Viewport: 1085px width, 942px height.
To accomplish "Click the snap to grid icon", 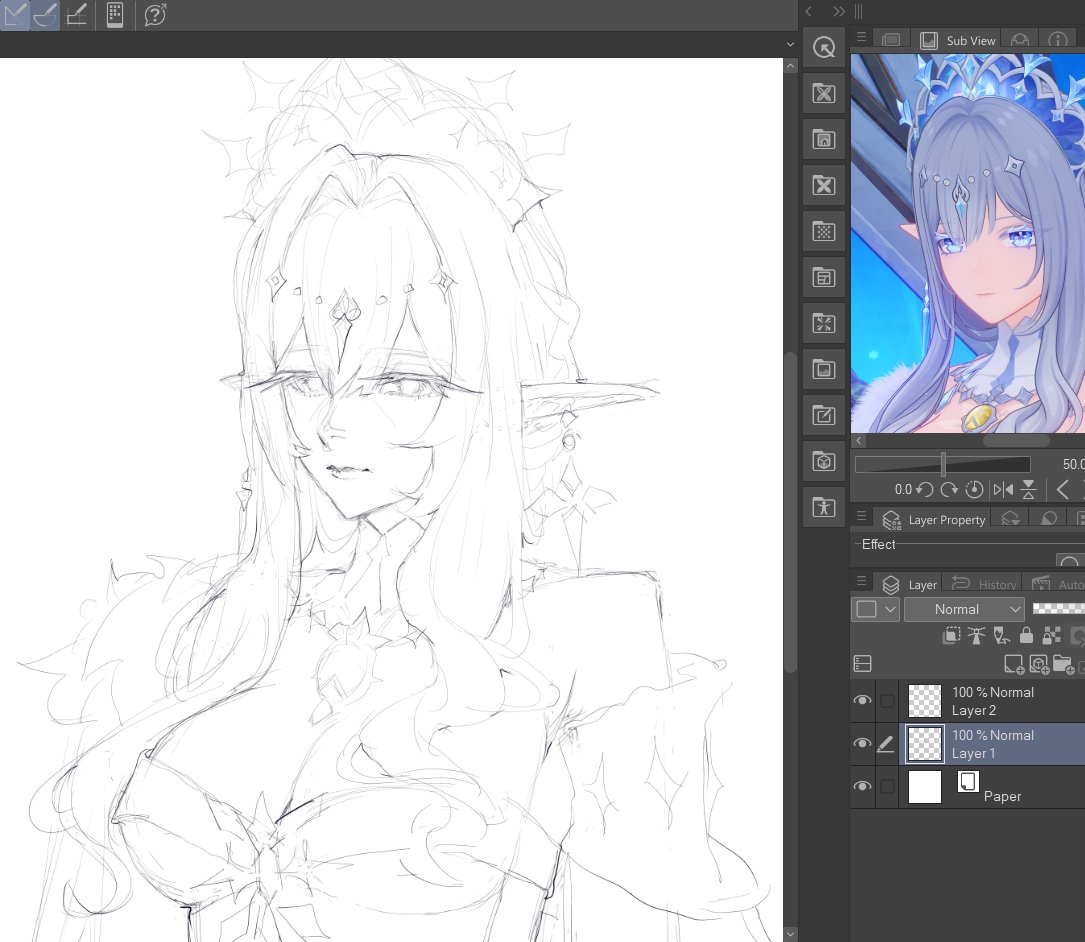I will point(75,15).
